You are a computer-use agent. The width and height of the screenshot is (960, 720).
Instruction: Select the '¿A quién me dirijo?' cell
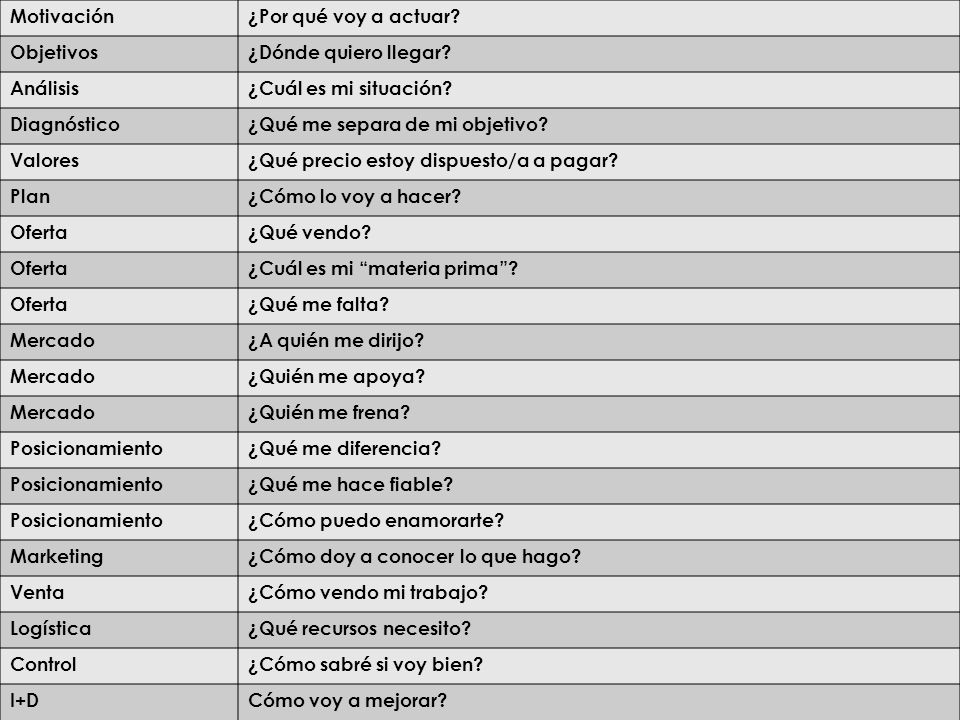599,342
